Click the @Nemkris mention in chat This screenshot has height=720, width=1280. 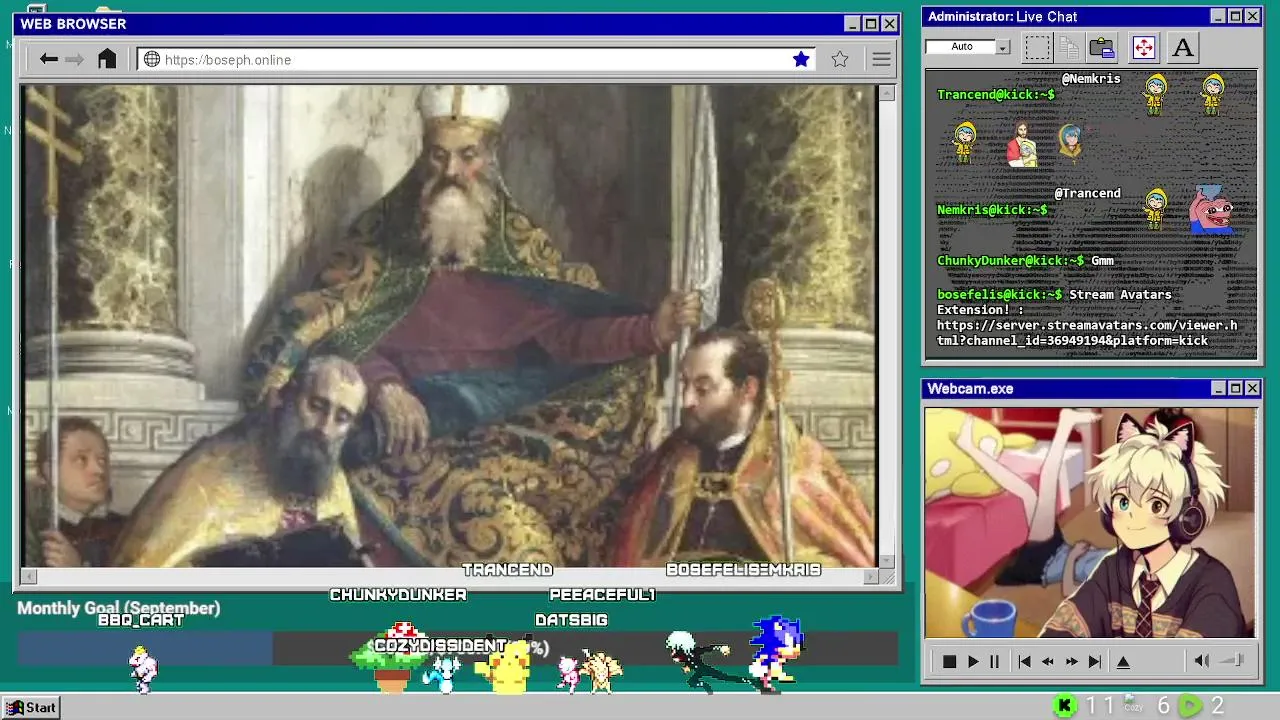click(1090, 78)
